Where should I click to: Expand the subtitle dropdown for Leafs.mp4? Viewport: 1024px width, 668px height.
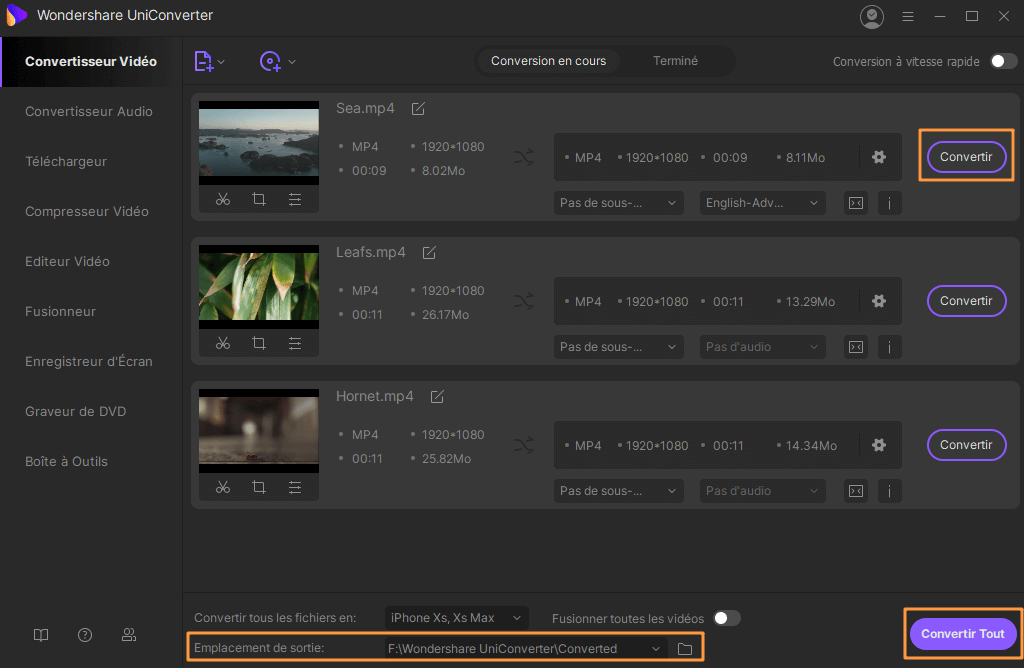tap(619, 347)
